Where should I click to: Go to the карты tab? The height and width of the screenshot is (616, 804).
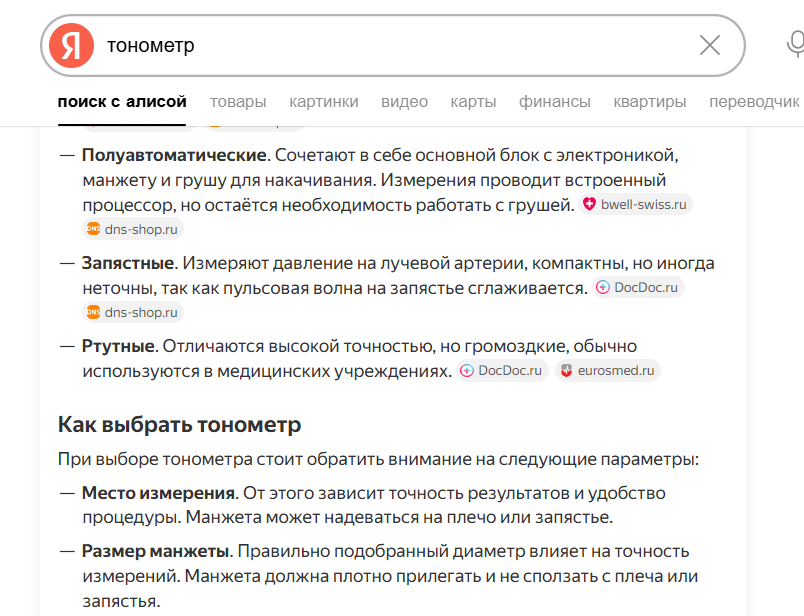point(473,102)
